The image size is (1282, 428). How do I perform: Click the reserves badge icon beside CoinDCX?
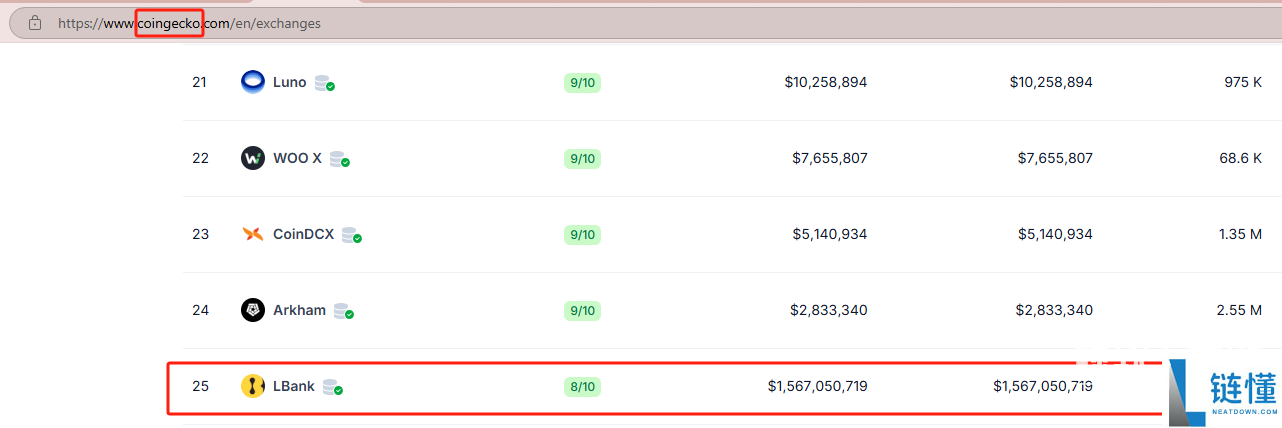[x=351, y=235]
